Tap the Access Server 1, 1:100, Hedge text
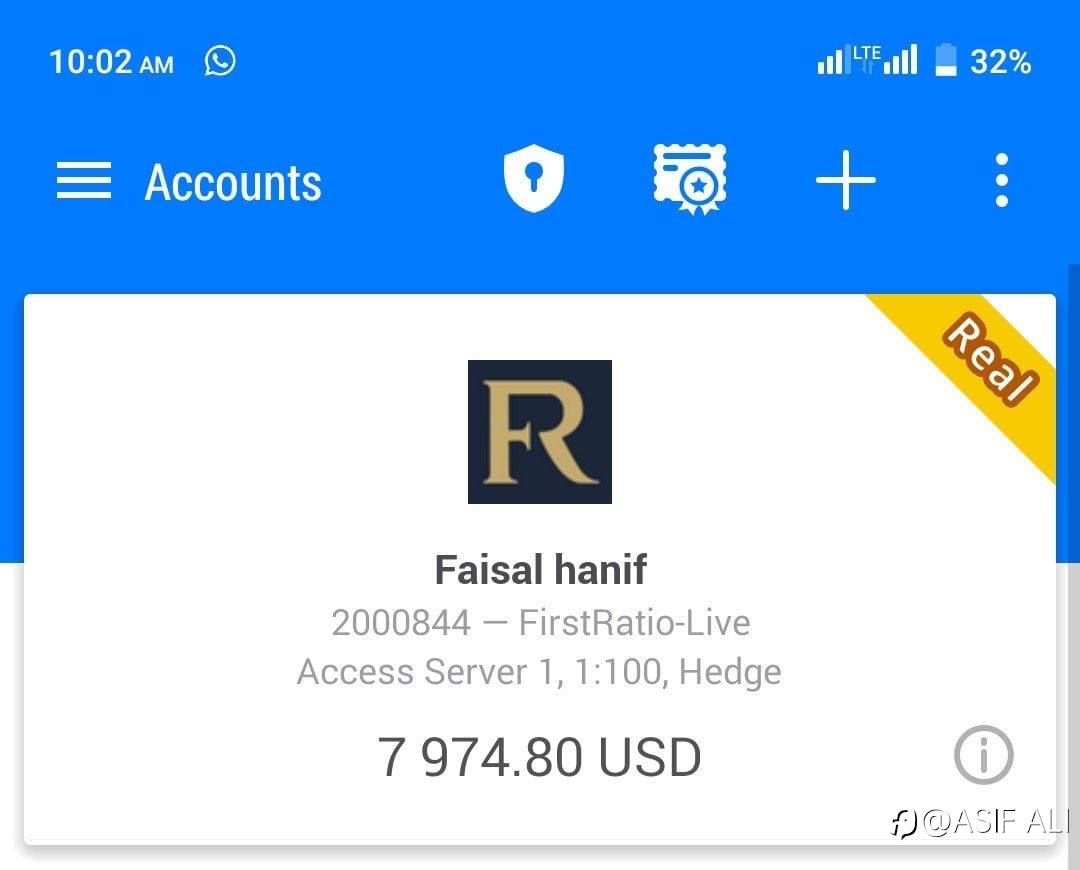The width and height of the screenshot is (1080, 870). [539, 672]
